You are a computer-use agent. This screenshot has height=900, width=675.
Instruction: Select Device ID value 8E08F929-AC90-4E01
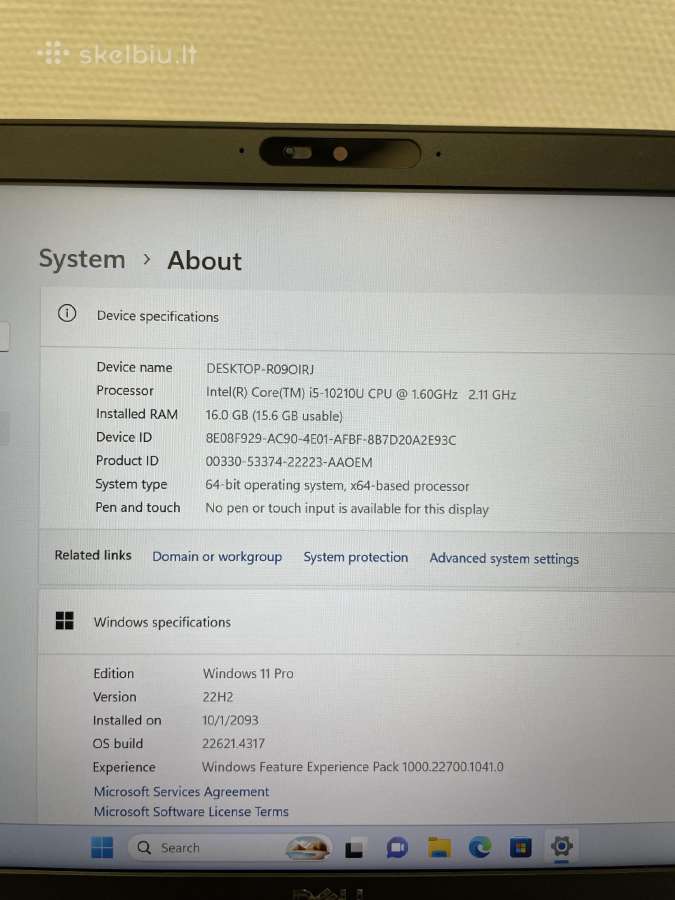click(x=331, y=439)
